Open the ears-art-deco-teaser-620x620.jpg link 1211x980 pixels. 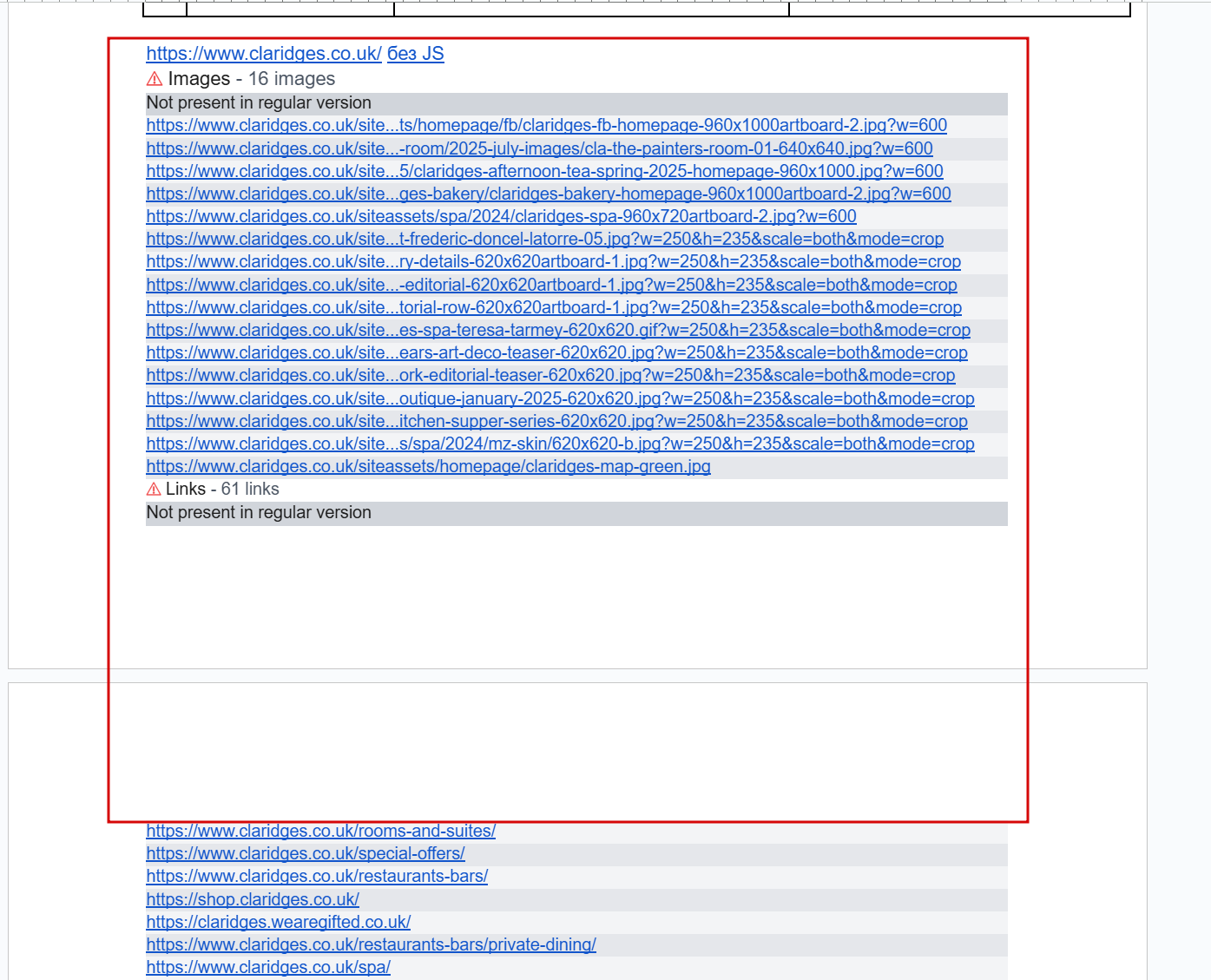pyautogui.click(x=556, y=353)
